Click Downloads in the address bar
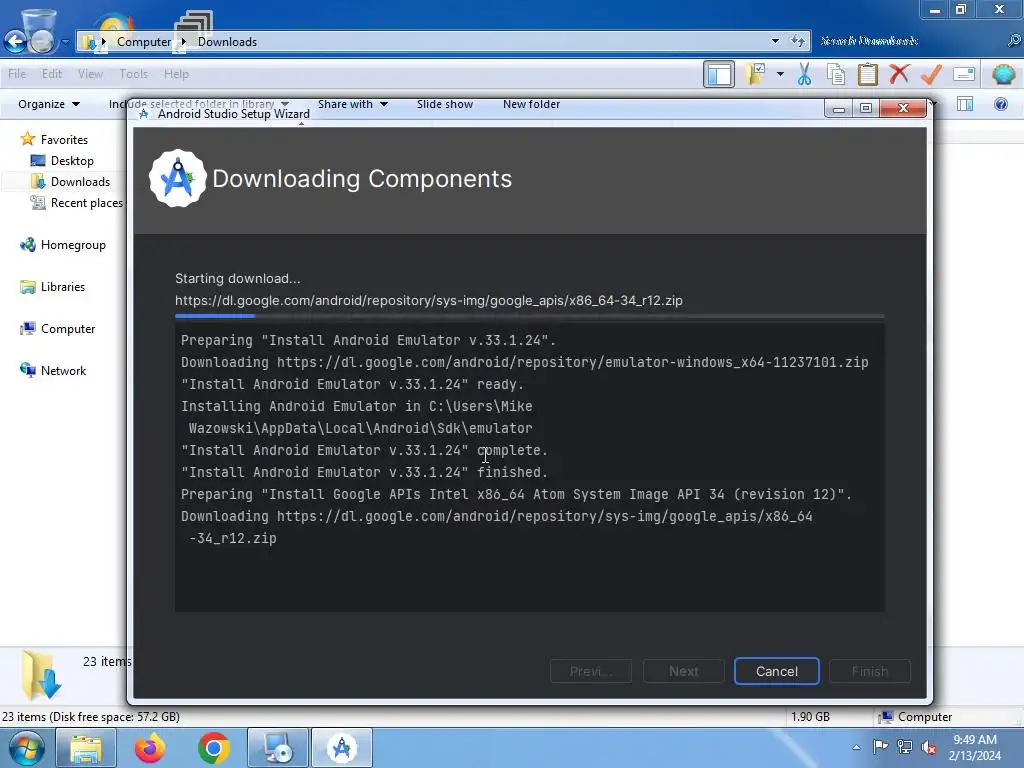 point(227,42)
